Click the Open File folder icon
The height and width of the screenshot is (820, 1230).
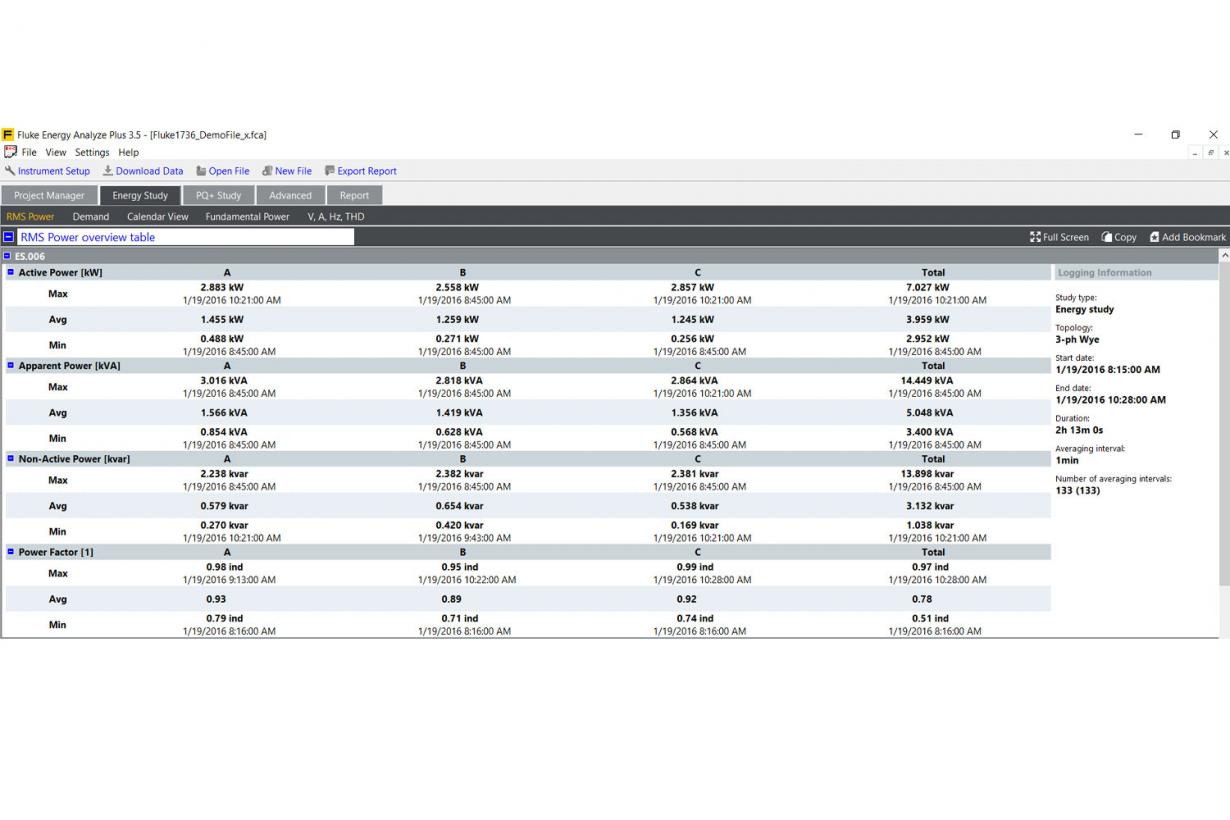(x=201, y=171)
